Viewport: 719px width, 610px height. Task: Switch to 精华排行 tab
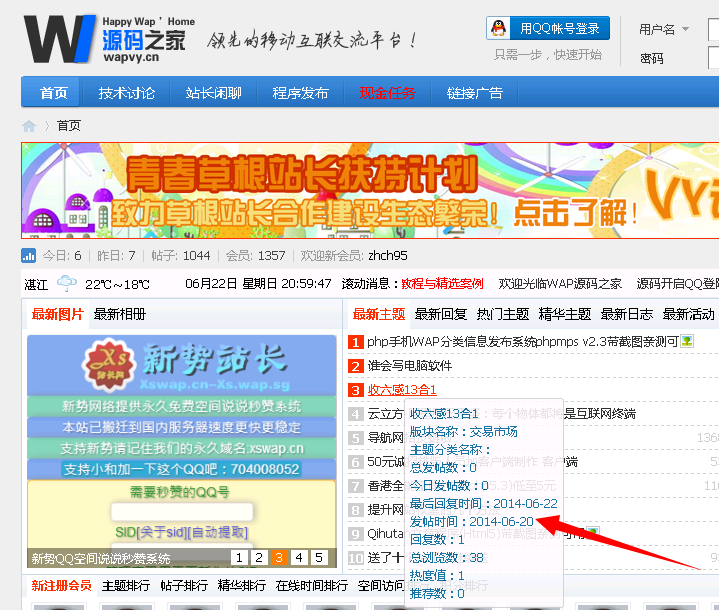click(x=242, y=586)
